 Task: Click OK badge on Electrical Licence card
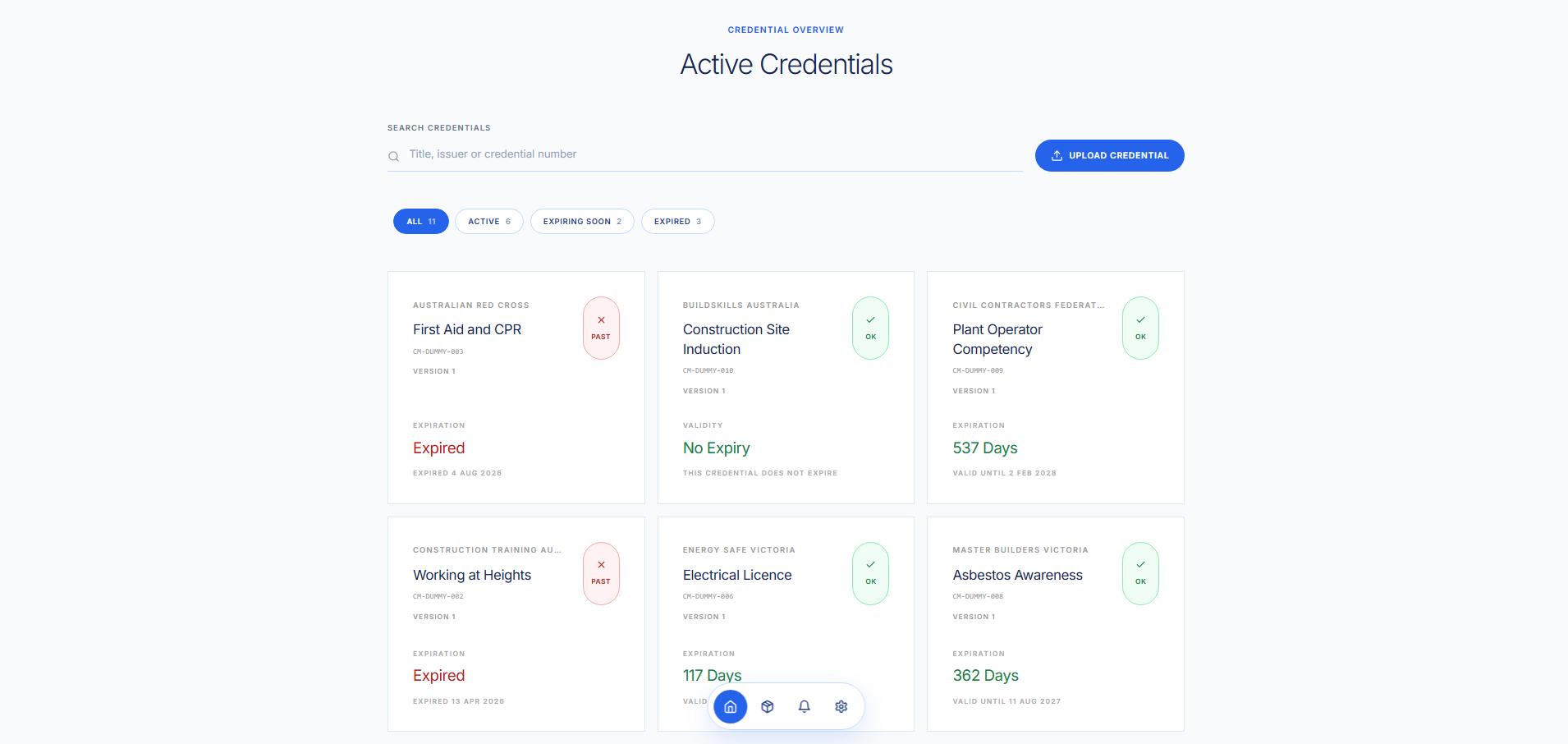(870, 573)
